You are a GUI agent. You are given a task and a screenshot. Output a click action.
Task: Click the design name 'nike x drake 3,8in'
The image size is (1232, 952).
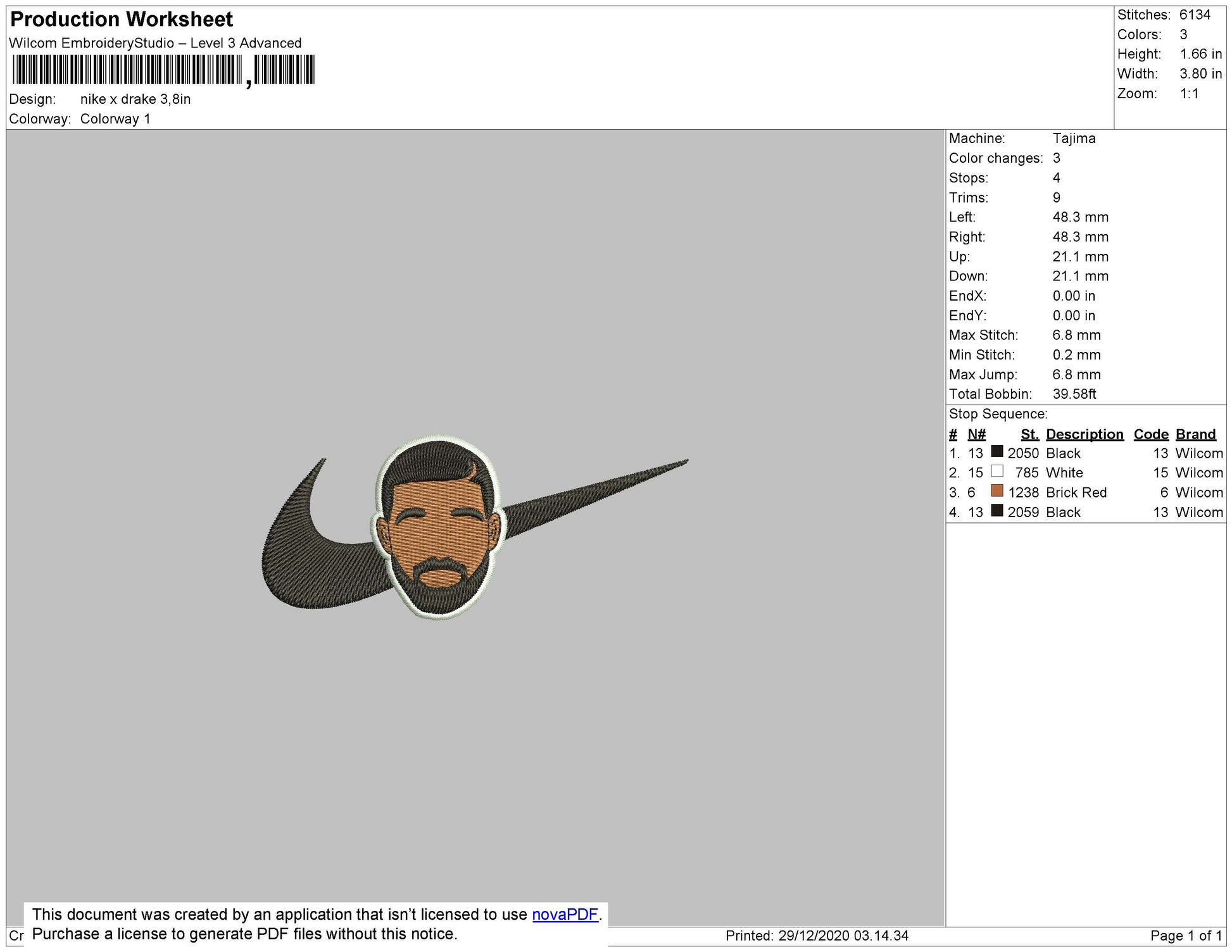pos(135,99)
